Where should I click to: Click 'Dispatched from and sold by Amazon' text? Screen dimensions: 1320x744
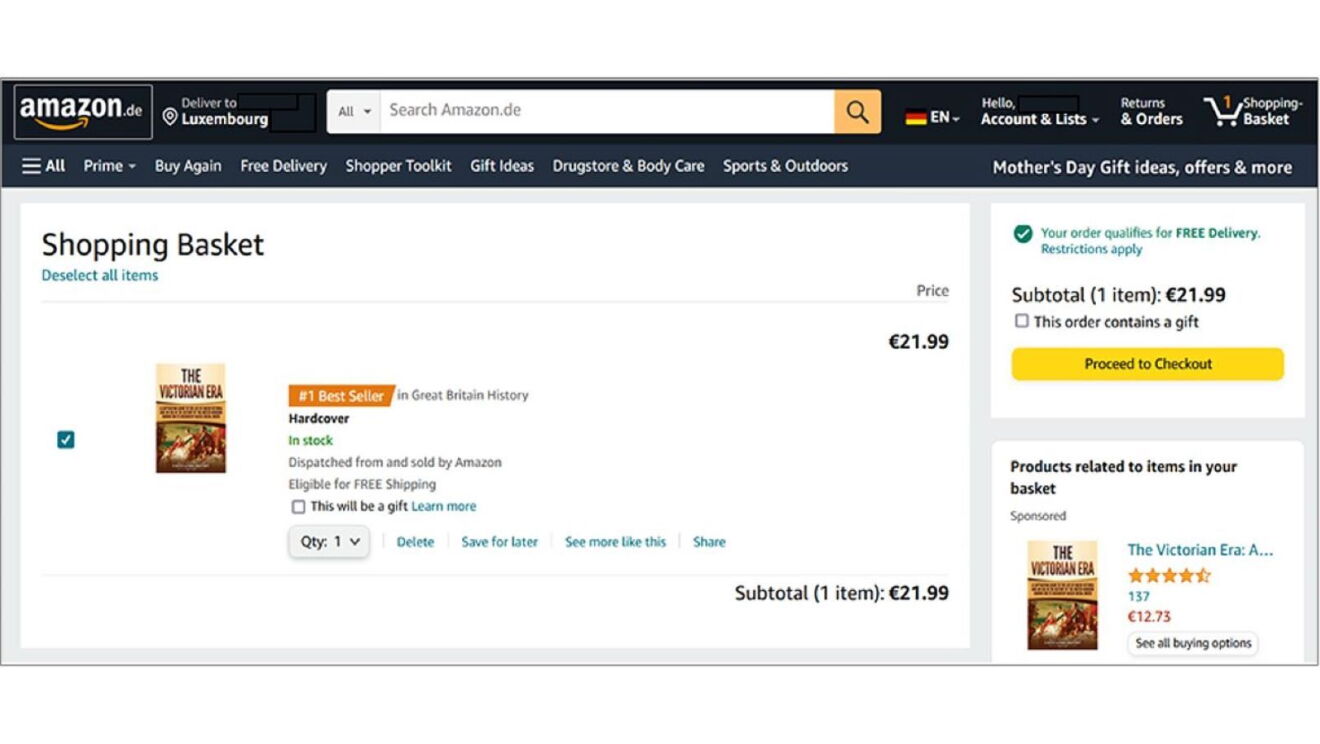(x=395, y=462)
